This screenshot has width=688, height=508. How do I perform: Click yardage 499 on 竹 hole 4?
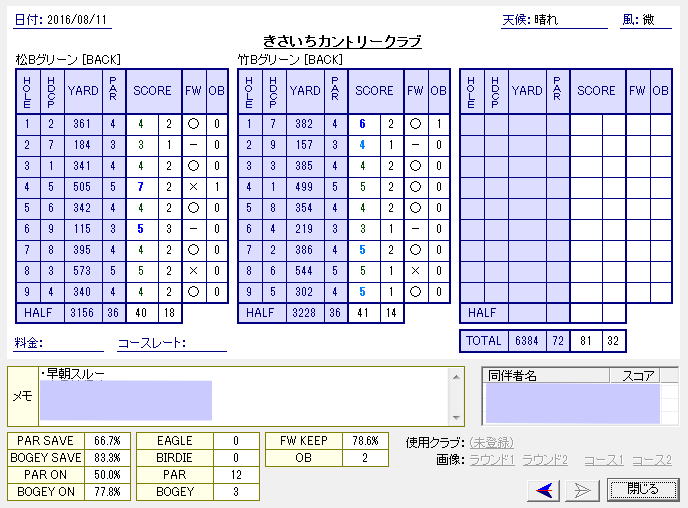pyautogui.click(x=304, y=187)
